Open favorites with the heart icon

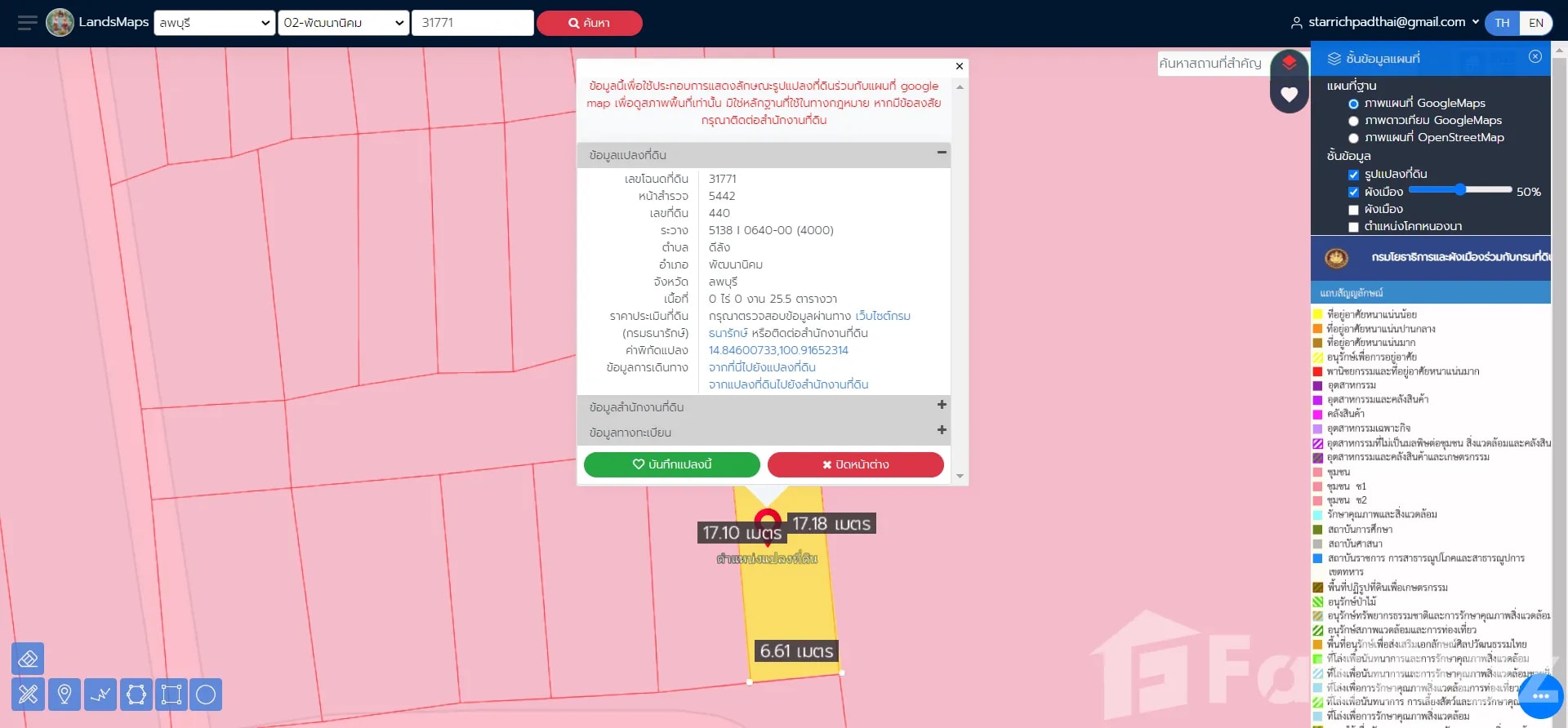point(1289,95)
